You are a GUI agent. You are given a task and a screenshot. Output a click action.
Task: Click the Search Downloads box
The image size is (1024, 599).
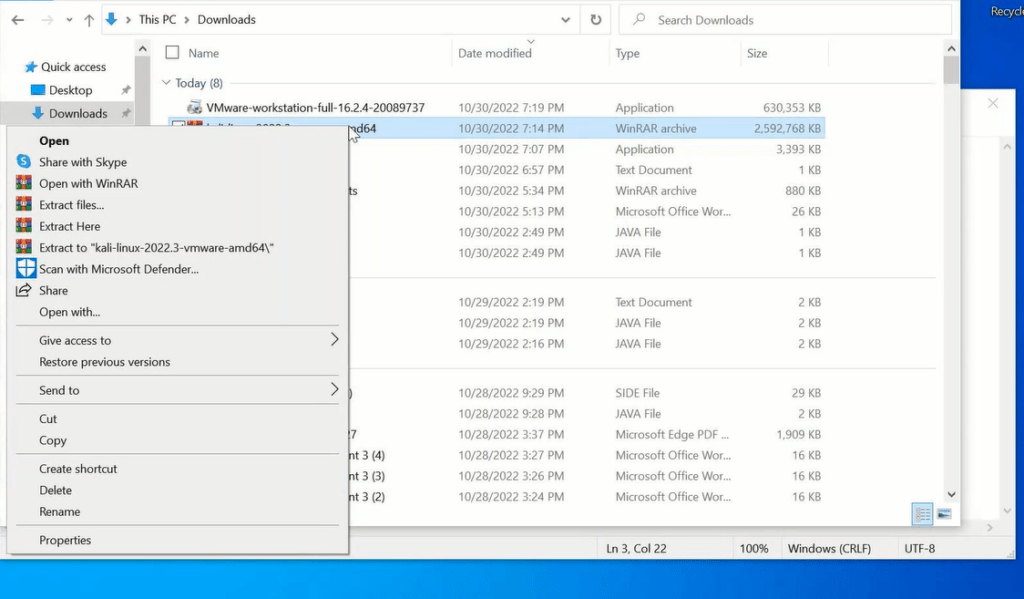(785, 20)
